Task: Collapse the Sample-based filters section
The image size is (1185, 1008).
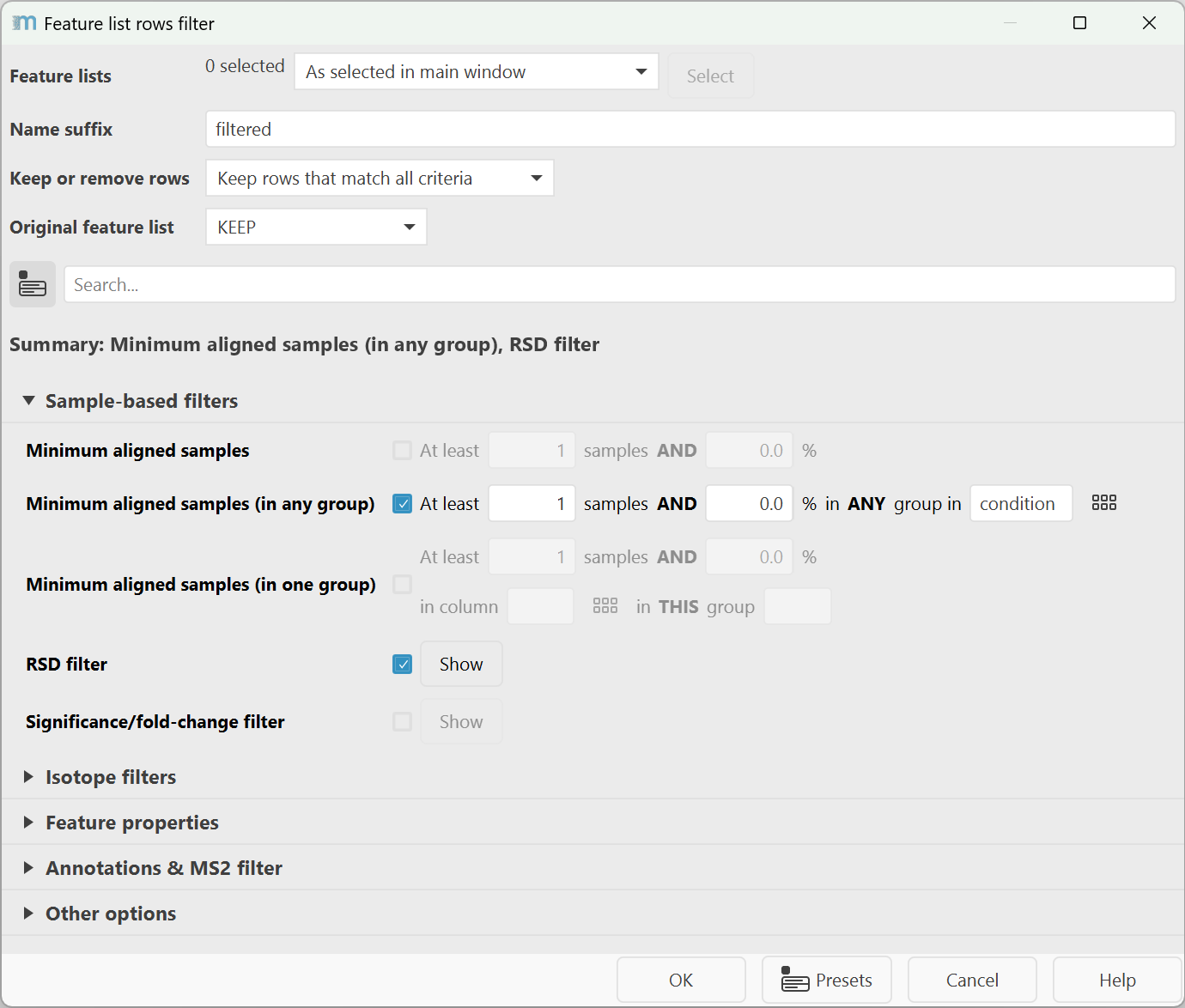Action: pos(29,401)
